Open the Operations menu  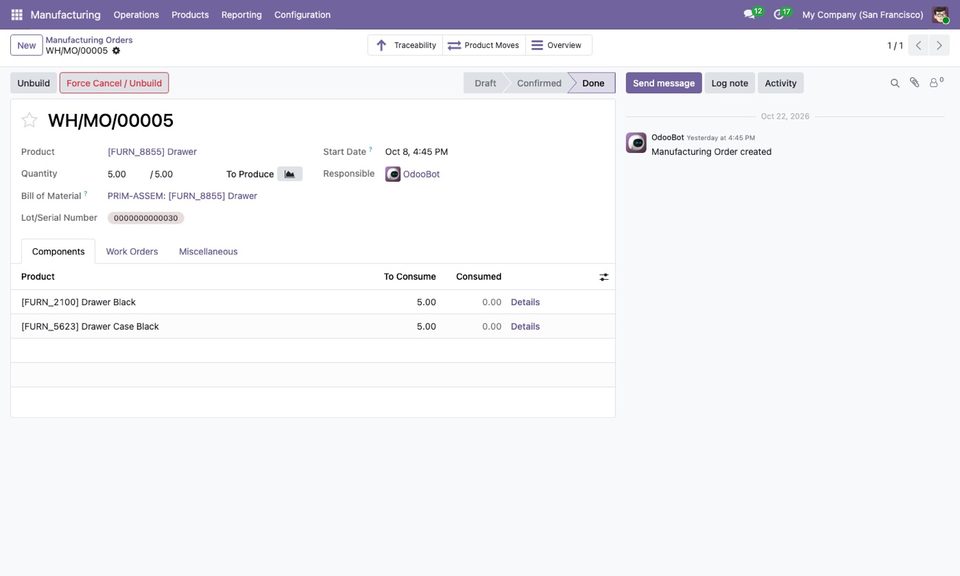coord(136,15)
